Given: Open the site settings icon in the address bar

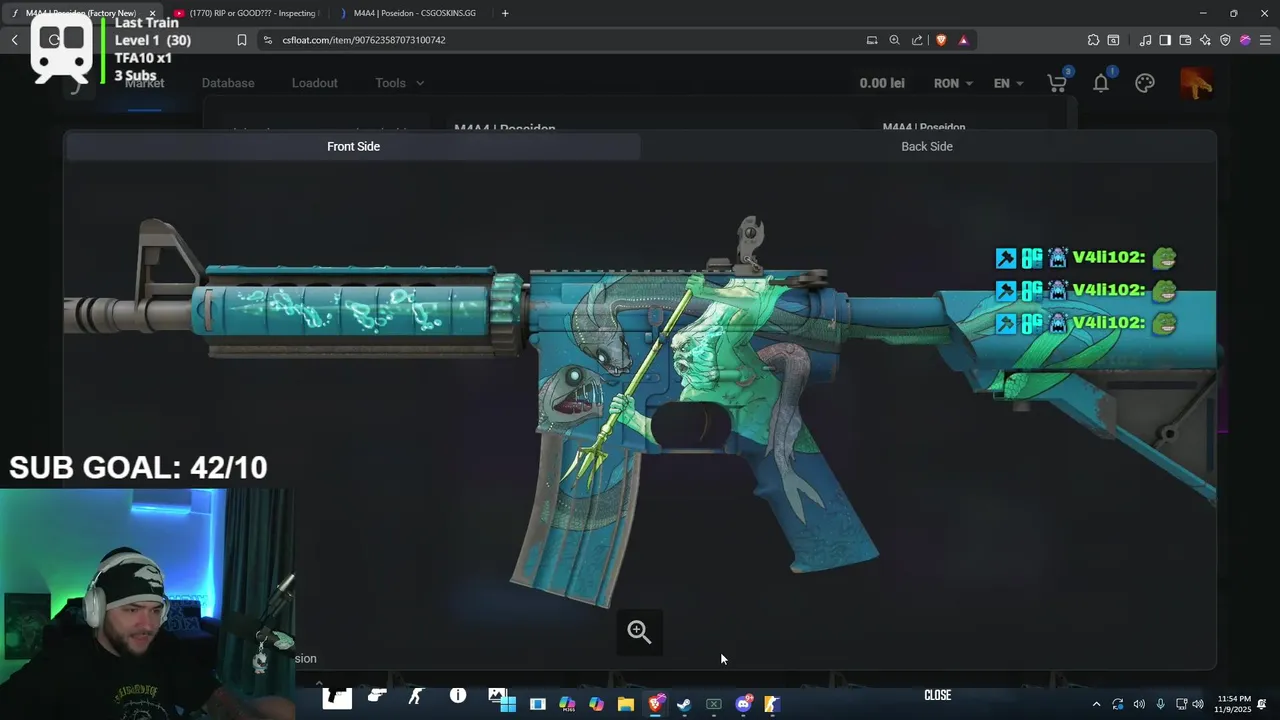Looking at the screenshot, I should coord(267,40).
